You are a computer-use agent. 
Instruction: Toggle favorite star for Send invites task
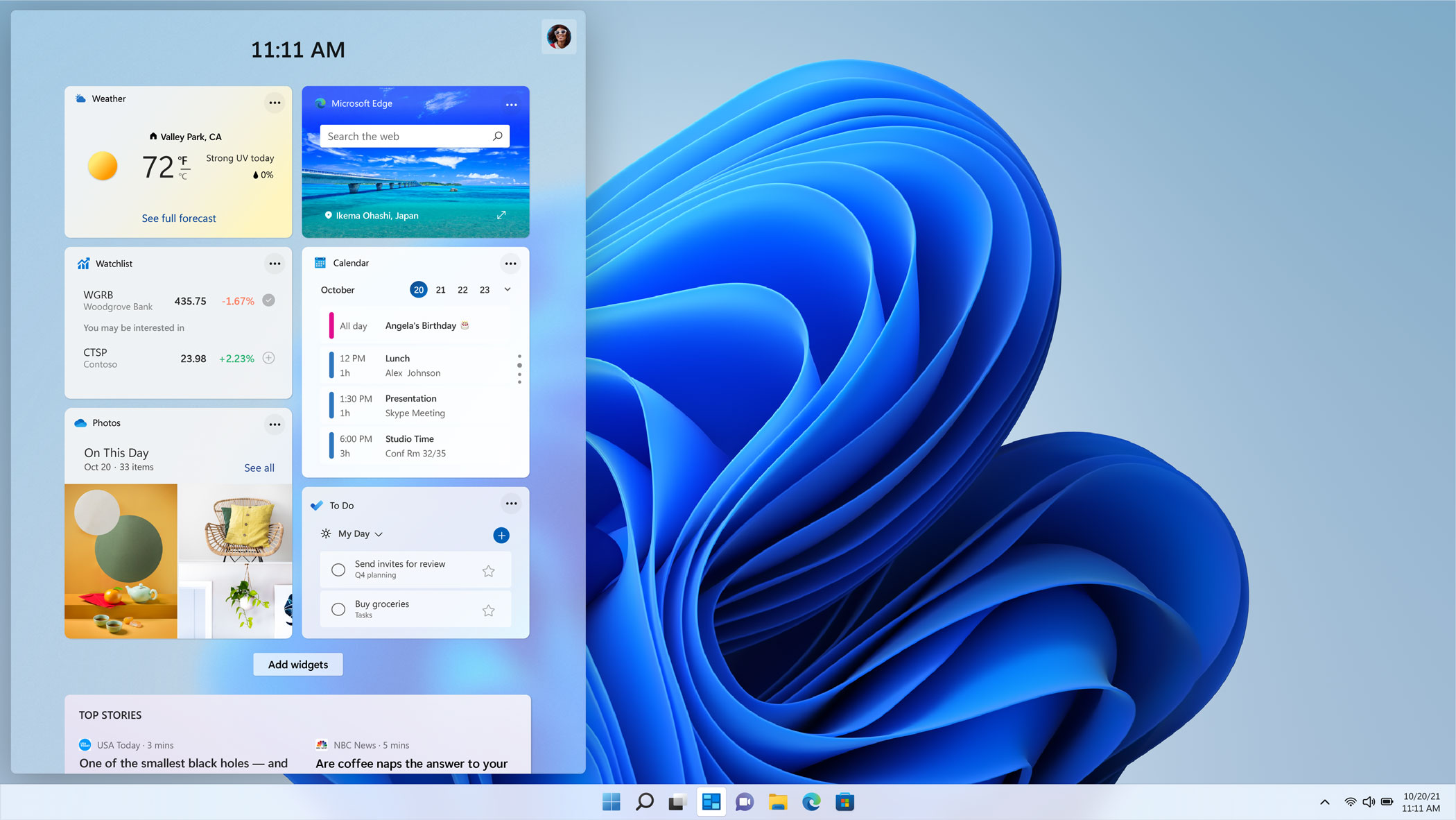pos(488,570)
